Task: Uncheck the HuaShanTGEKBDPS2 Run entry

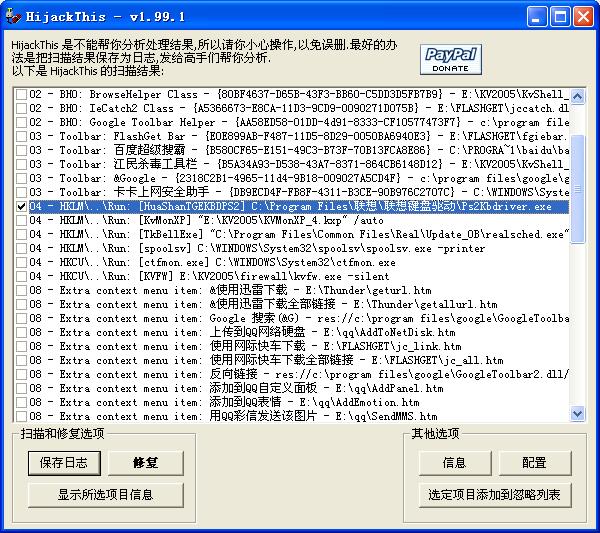Action: (x=21, y=206)
